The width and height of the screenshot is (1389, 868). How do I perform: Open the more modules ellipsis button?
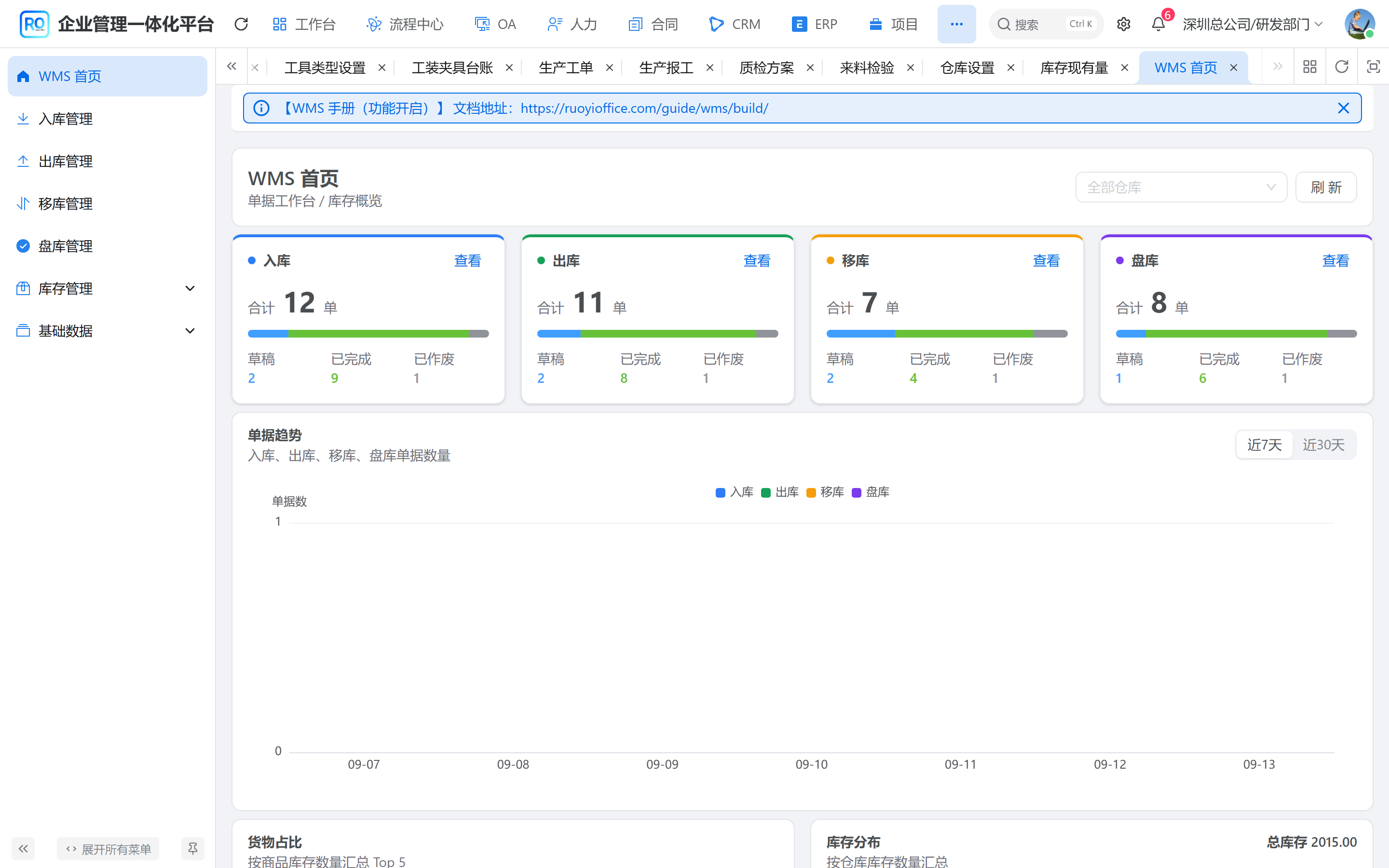coord(956,24)
